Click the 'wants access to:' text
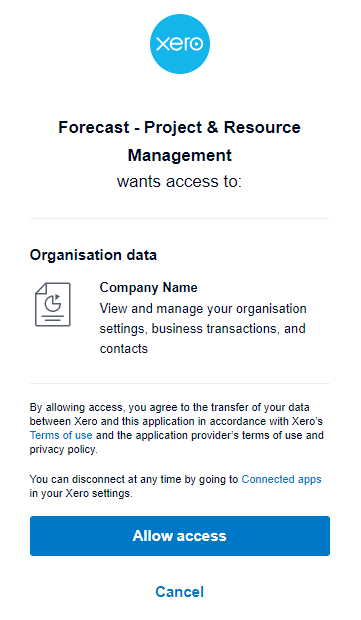 pyautogui.click(x=180, y=181)
